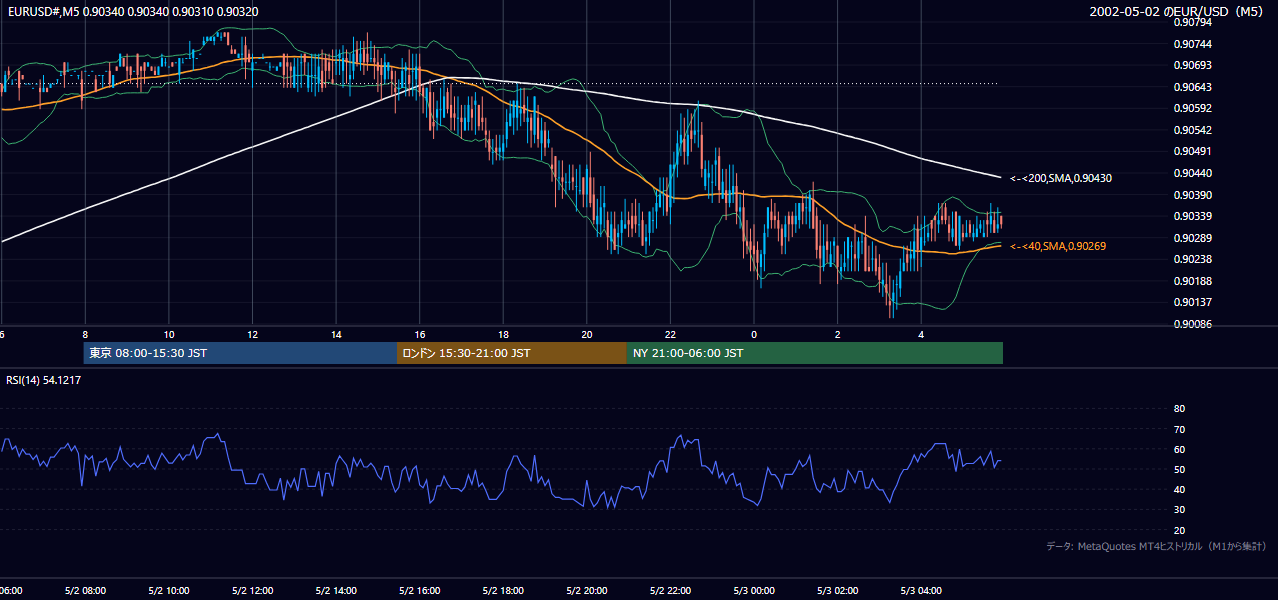Click the RSI(14) 54.1217 indicator label
The height and width of the screenshot is (600, 1278).
coord(43,380)
